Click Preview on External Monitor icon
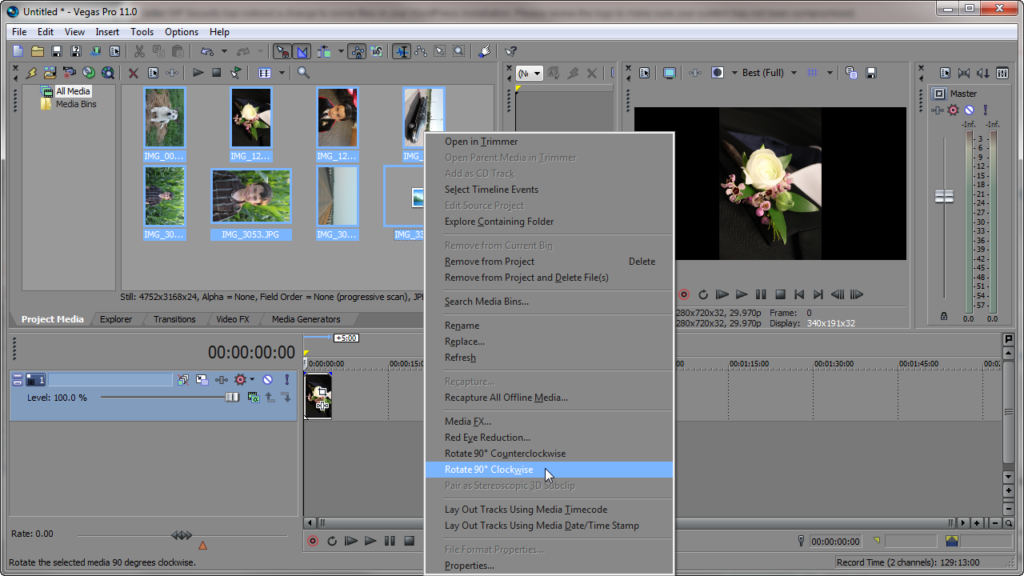Image resolution: width=1024 pixels, height=576 pixels. click(x=669, y=72)
